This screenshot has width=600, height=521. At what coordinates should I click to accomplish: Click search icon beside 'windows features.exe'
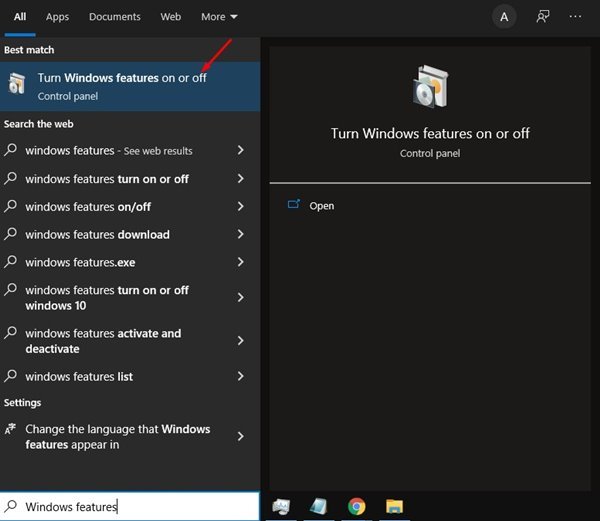11,261
